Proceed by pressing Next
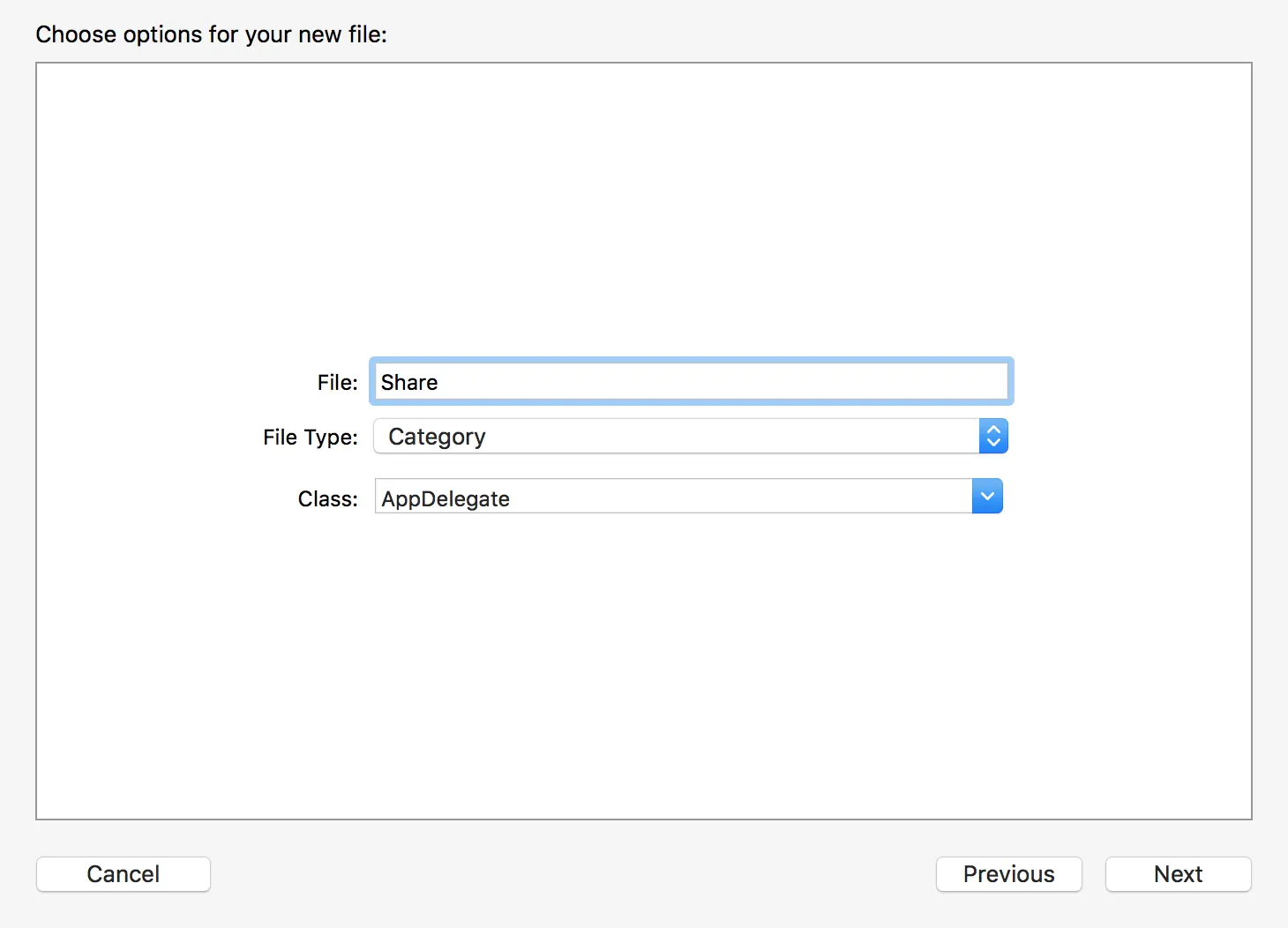This screenshot has width=1288, height=928. point(1178,874)
